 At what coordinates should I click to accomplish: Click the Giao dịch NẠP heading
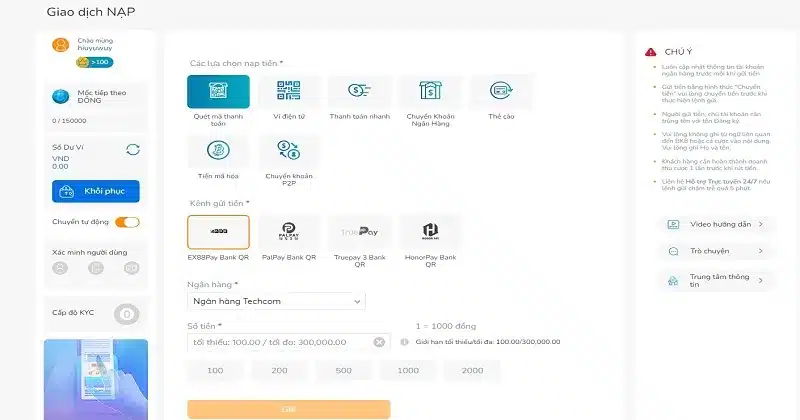(x=91, y=12)
